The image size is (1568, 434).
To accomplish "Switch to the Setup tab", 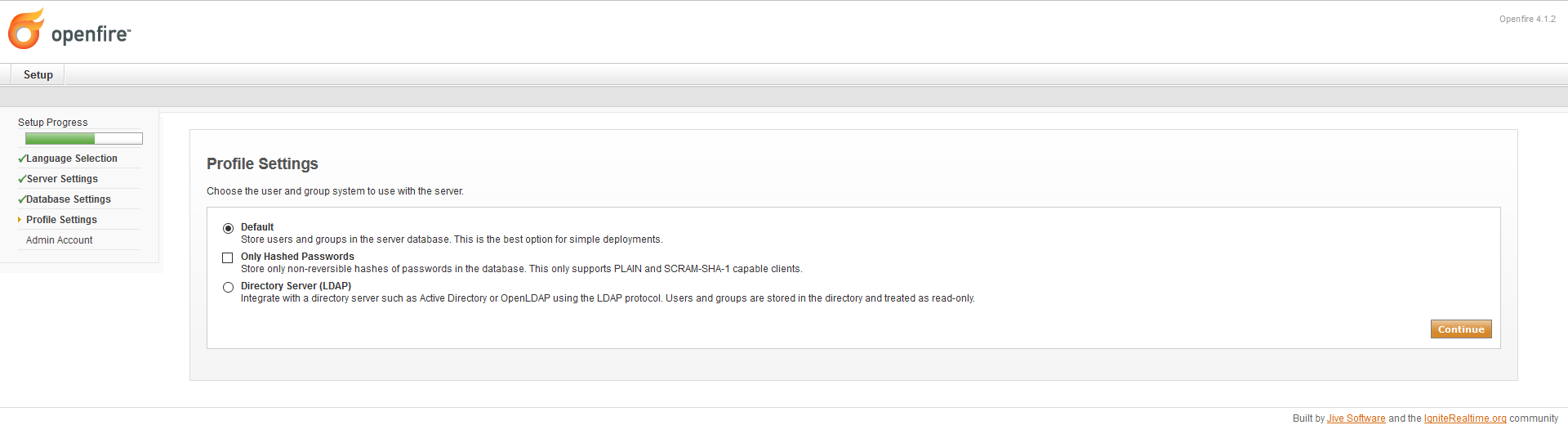I will [38, 75].
